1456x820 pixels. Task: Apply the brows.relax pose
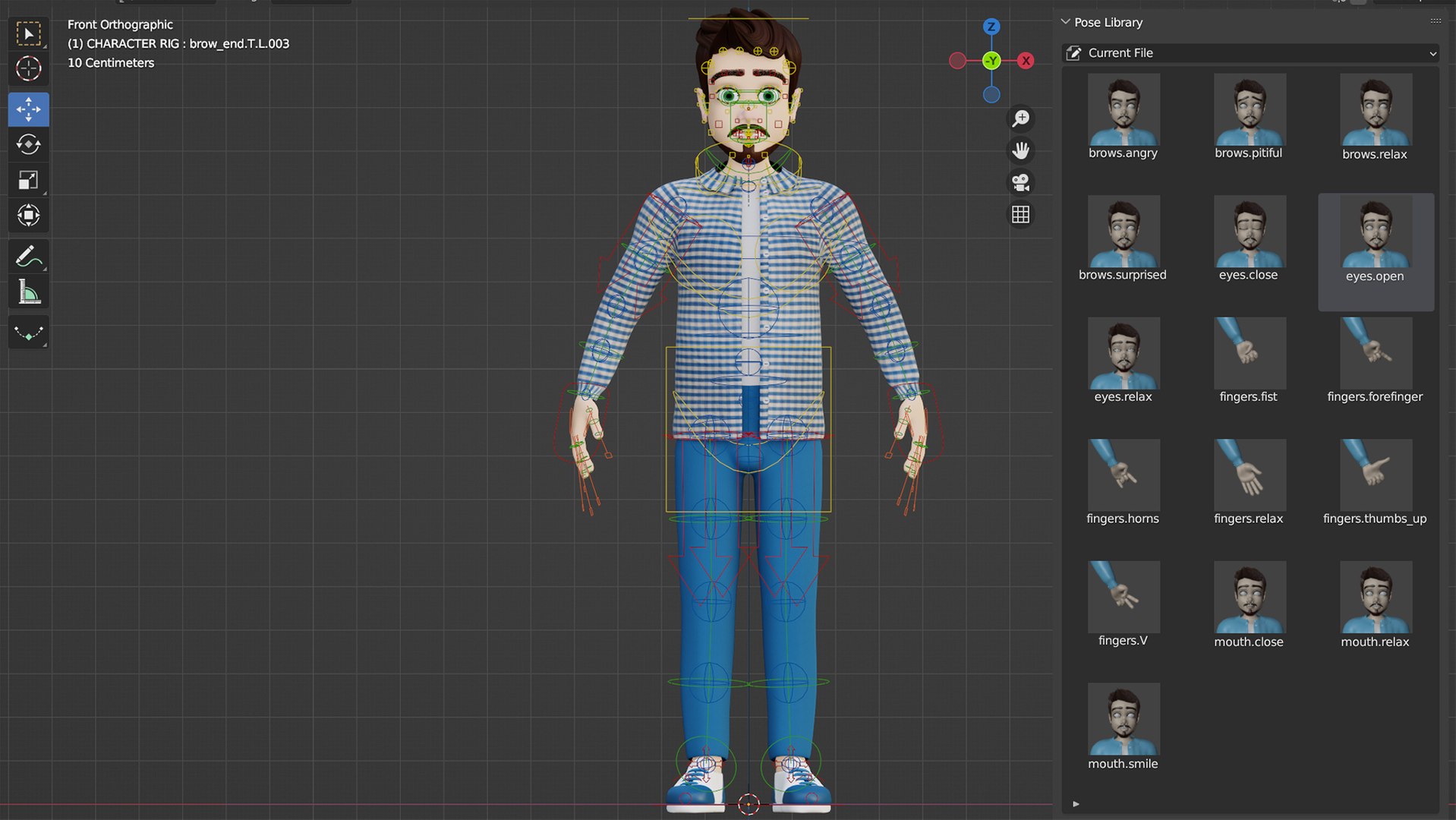tap(1376, 117)
